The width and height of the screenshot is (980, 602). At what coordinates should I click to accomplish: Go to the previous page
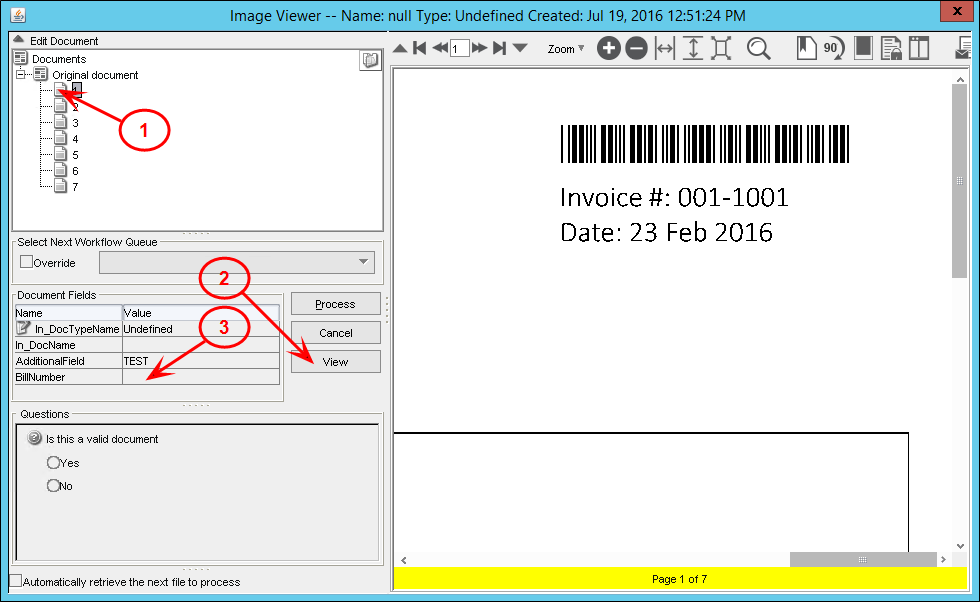tap(439, 48)
